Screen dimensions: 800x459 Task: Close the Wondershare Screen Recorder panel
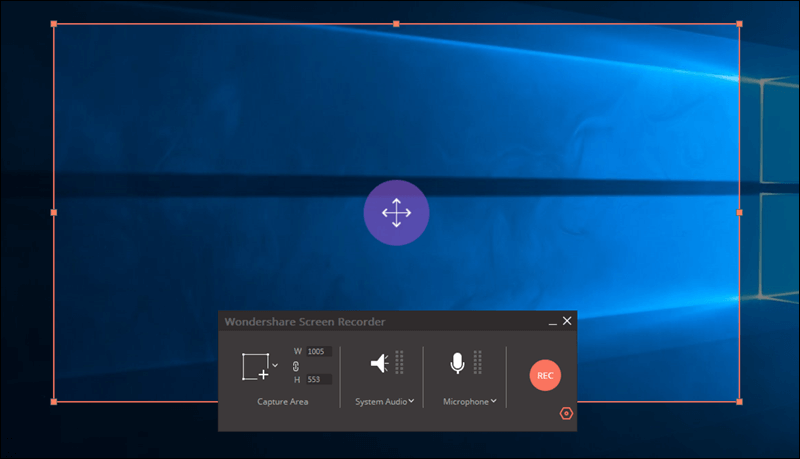point(567,321)
